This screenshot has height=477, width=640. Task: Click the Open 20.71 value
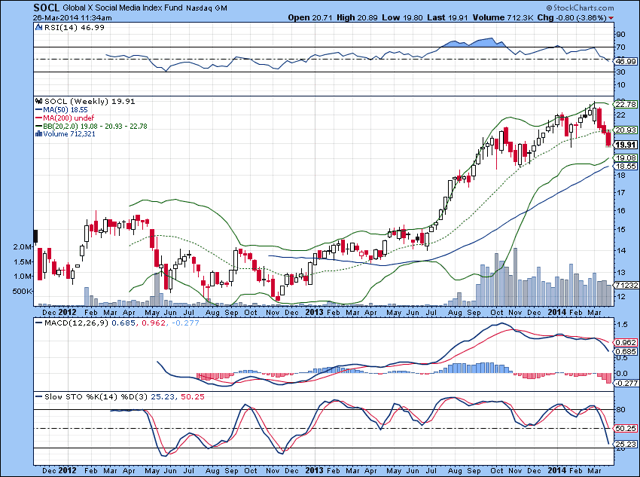point(310,18)
